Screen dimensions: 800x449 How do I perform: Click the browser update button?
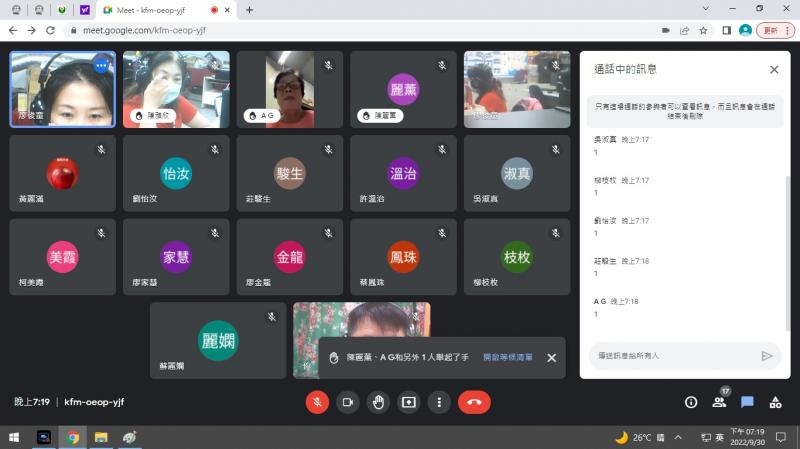[773, 30]
